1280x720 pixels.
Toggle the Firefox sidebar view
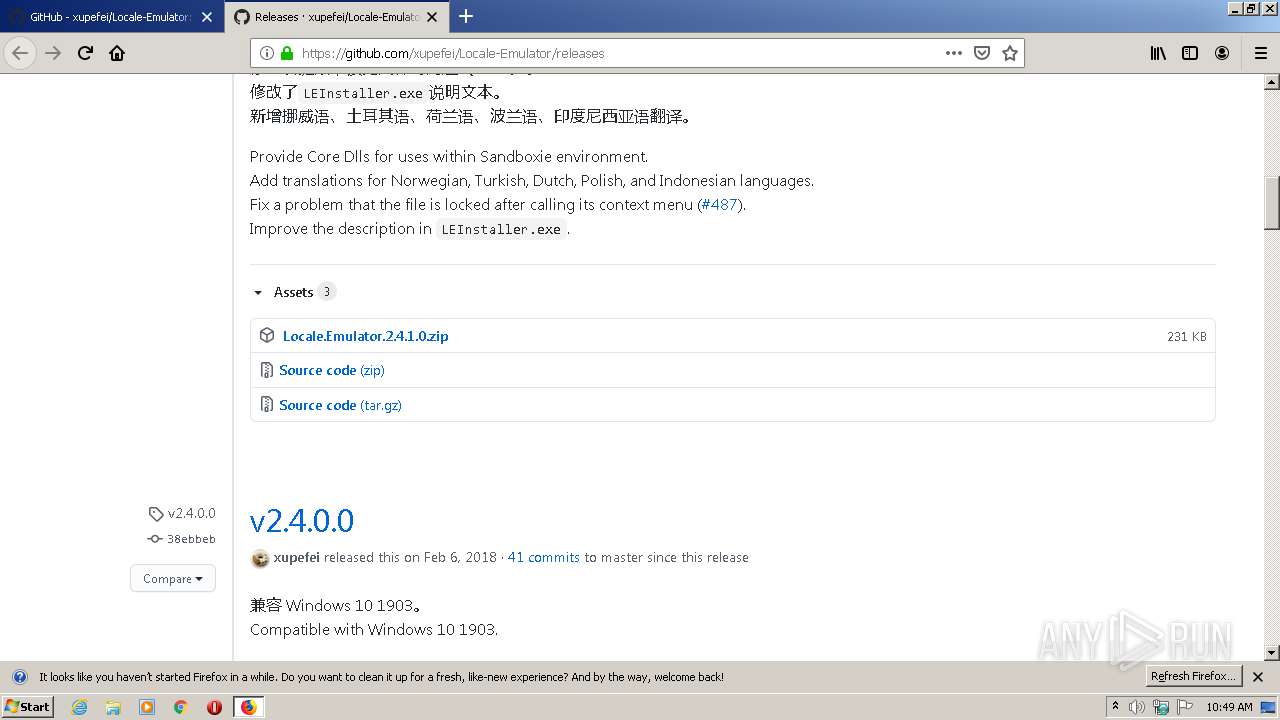click(1190, 53)
